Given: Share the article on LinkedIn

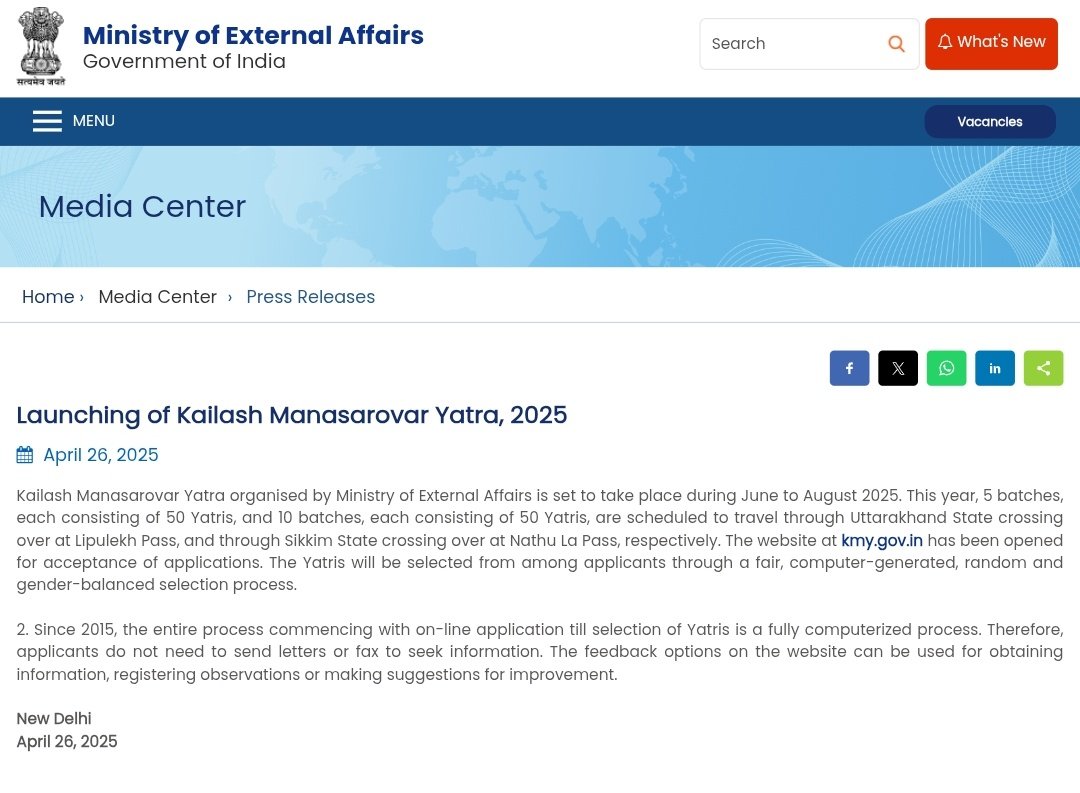Looking at the screenshot, I should point(995,368).
